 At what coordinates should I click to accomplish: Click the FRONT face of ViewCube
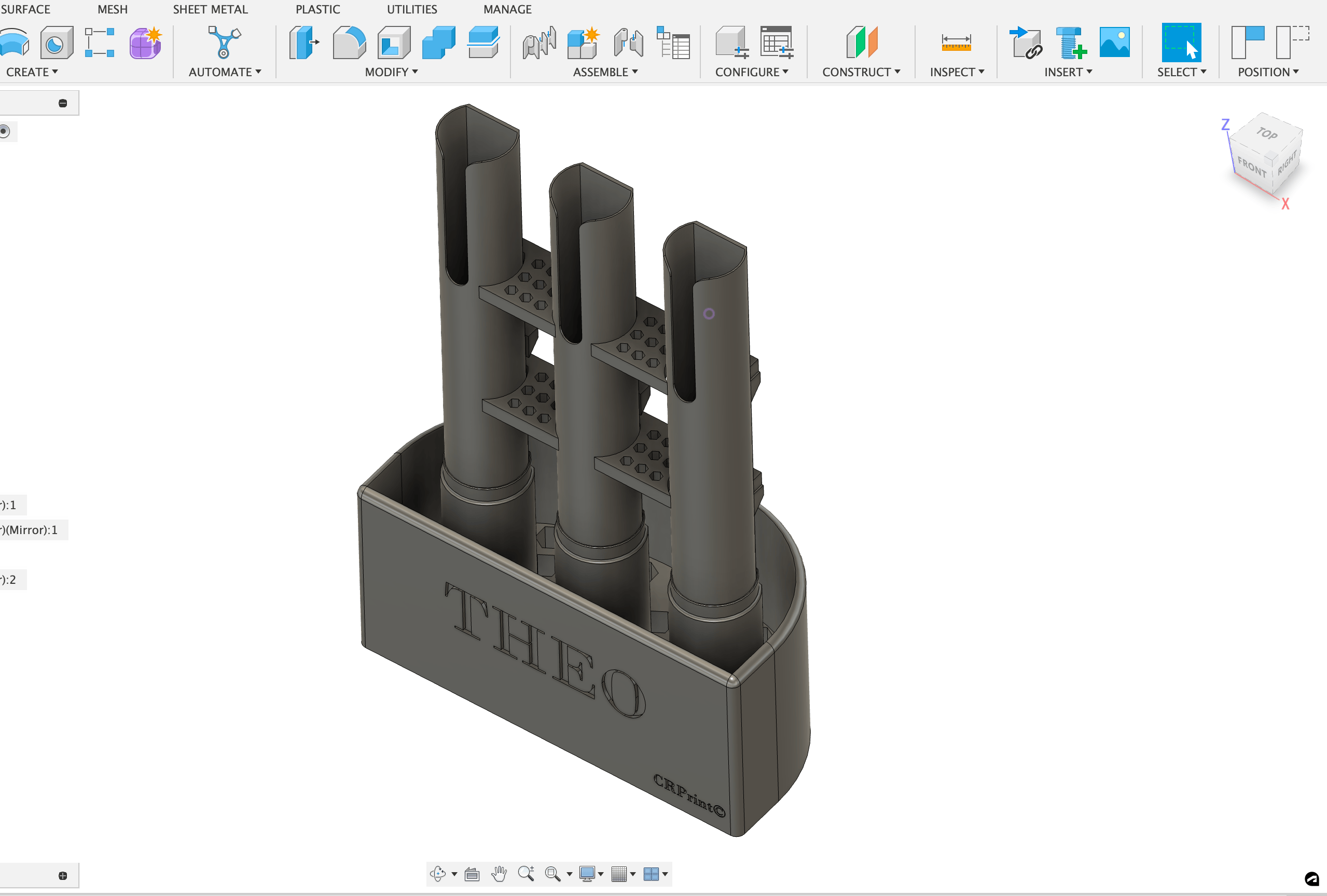tap(1251, 167)
